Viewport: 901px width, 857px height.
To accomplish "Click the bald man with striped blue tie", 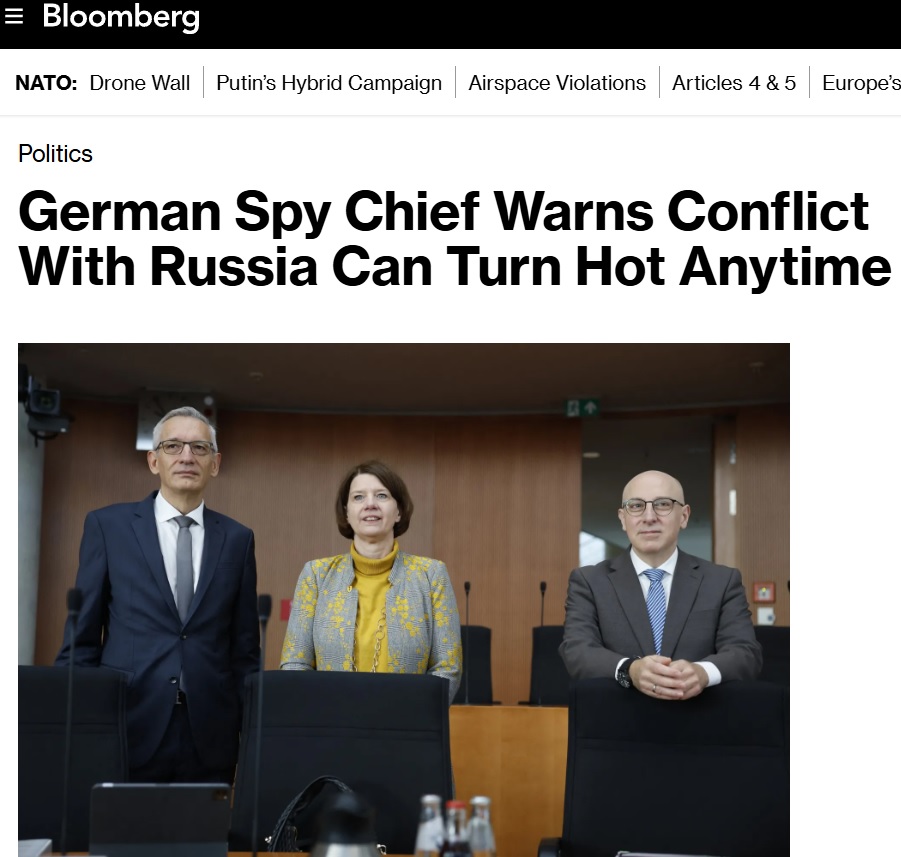I will point(659,585).
